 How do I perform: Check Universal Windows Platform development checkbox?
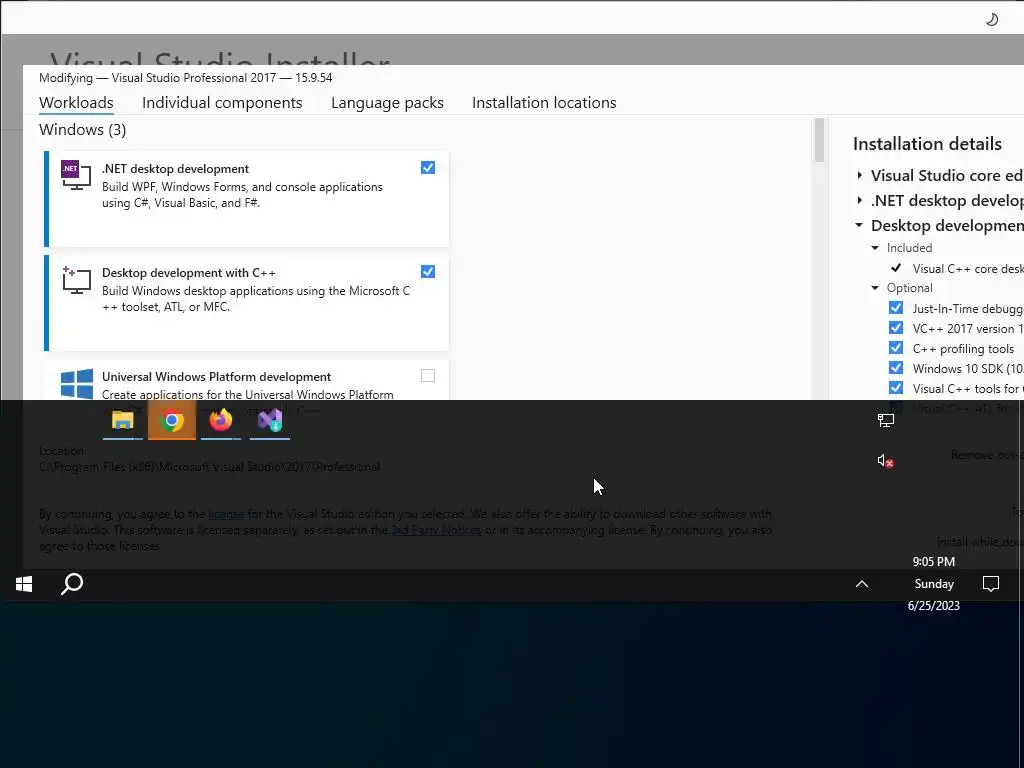click(428, 376)
